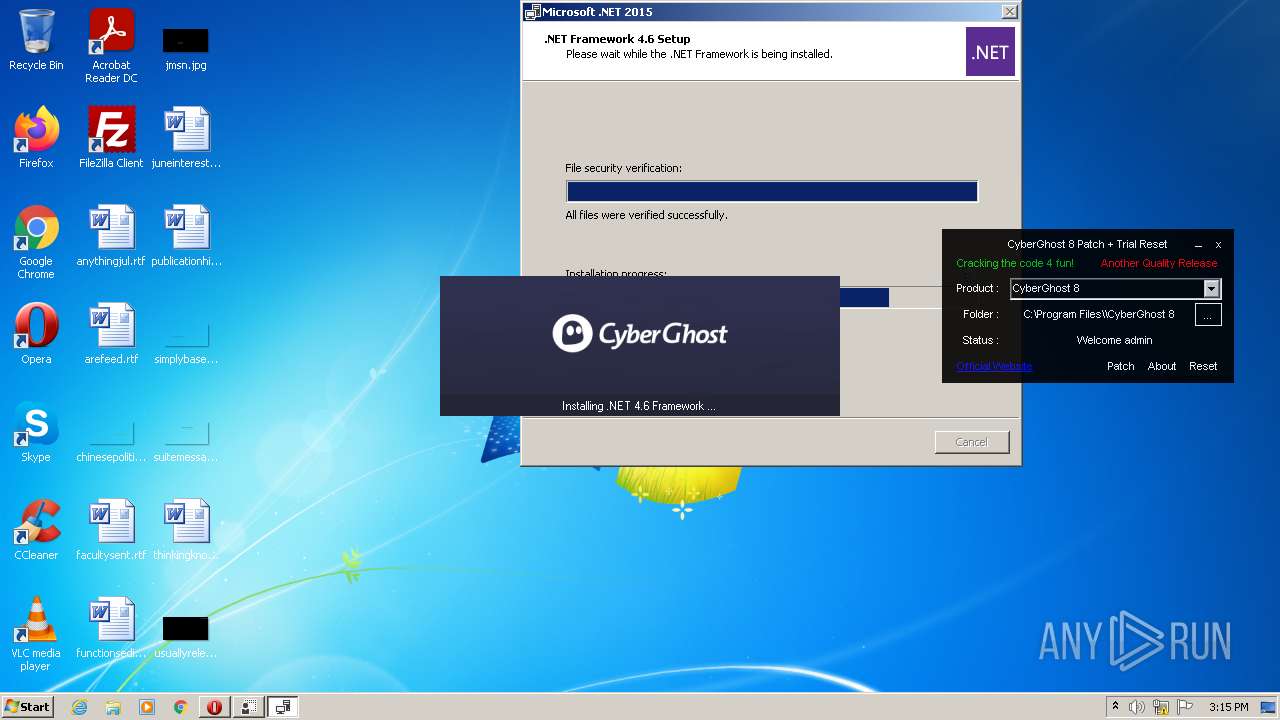Click the CyberGhost logo on splash screen

640,334
